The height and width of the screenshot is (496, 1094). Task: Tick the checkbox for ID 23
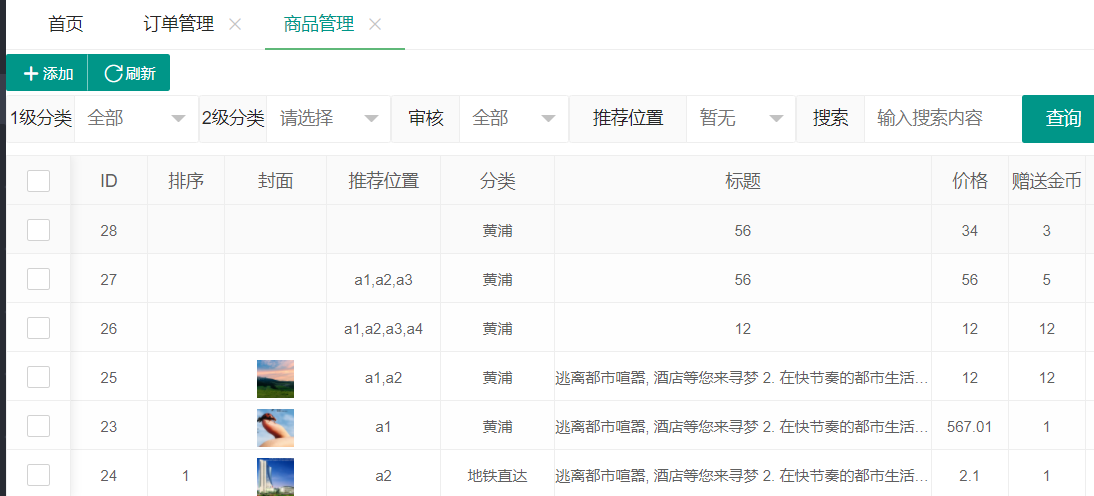[x=38, y=426]
